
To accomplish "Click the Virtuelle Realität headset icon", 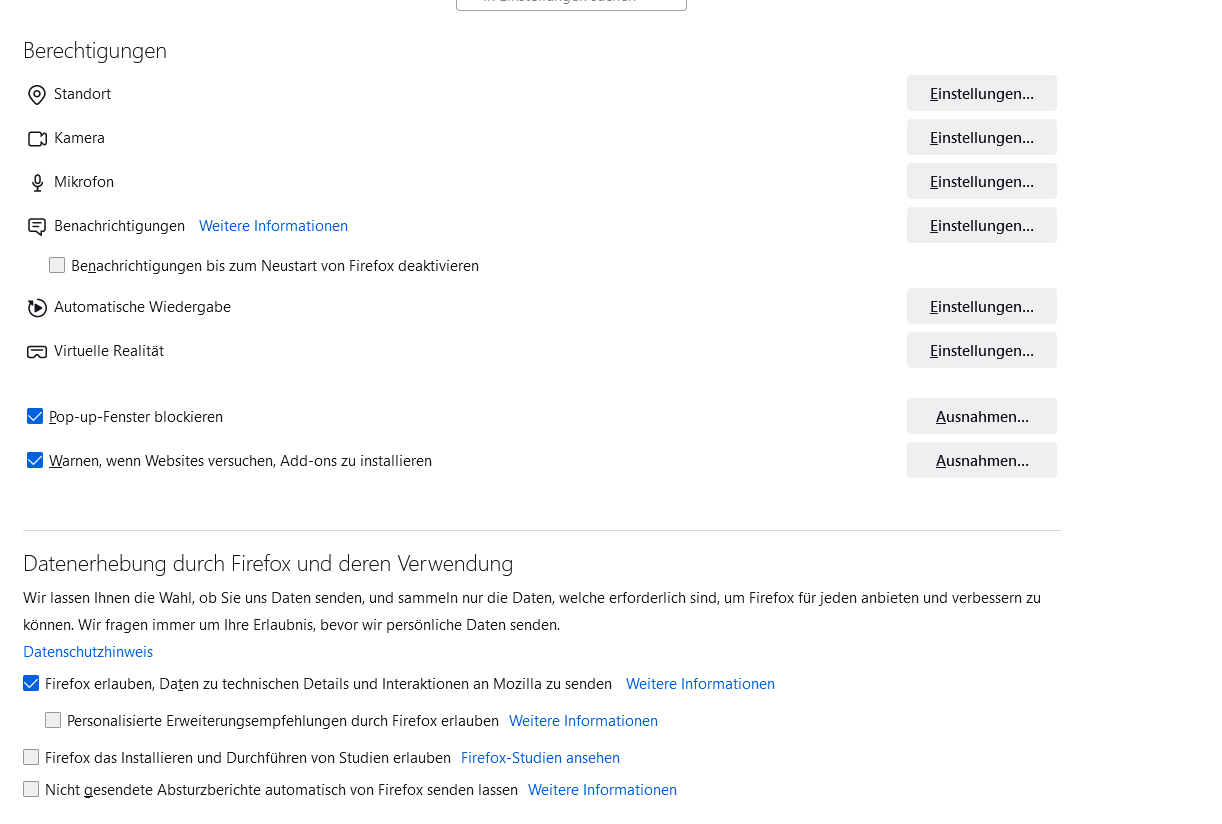I will [x=38, y=352].
